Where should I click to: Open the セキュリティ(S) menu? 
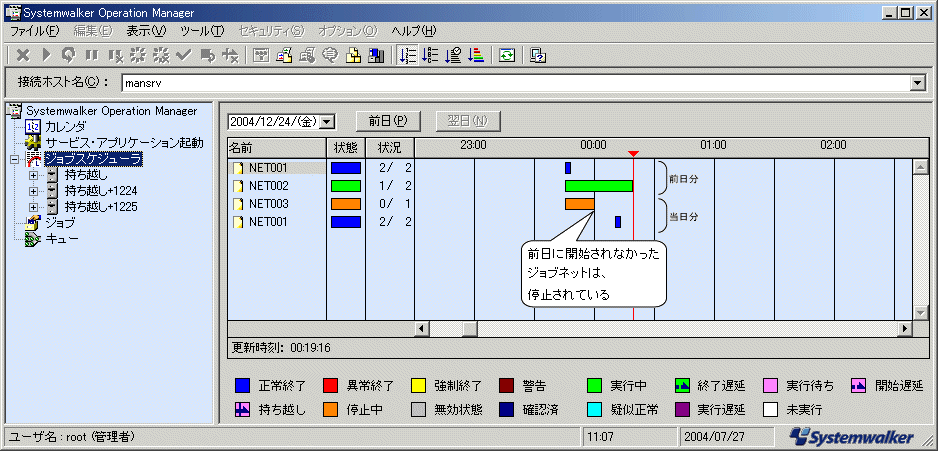(271, 31)
